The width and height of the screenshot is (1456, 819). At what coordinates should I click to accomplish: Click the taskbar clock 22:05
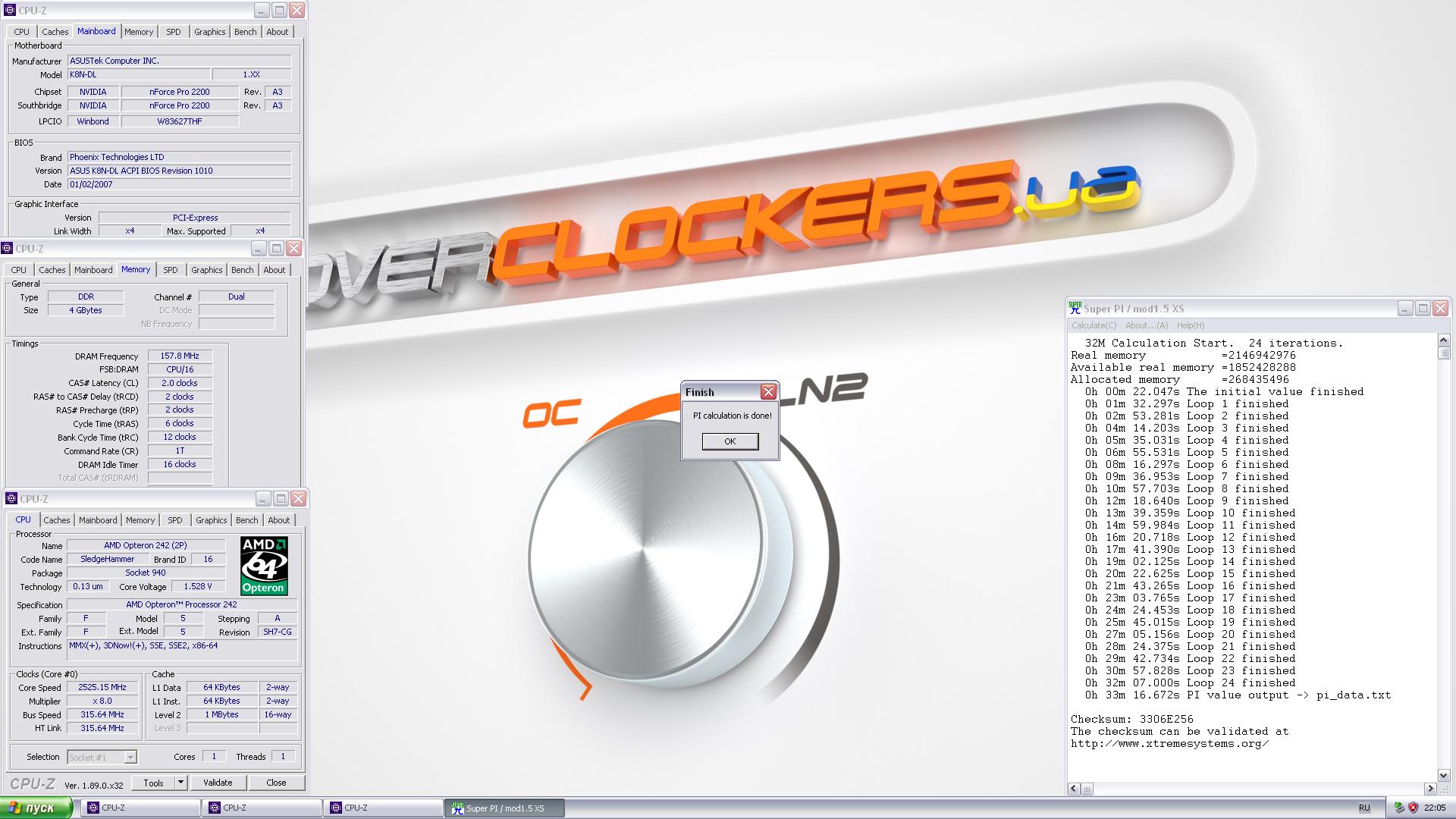click(1435, 808)
